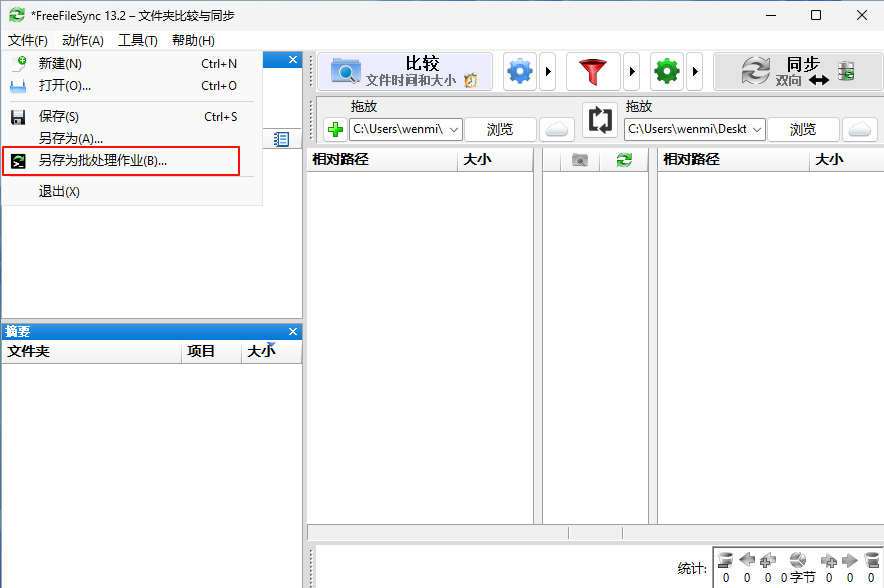Open the red funnel filter settings
The width and height of the screenshot is (884, 588).
coord(593,72)
